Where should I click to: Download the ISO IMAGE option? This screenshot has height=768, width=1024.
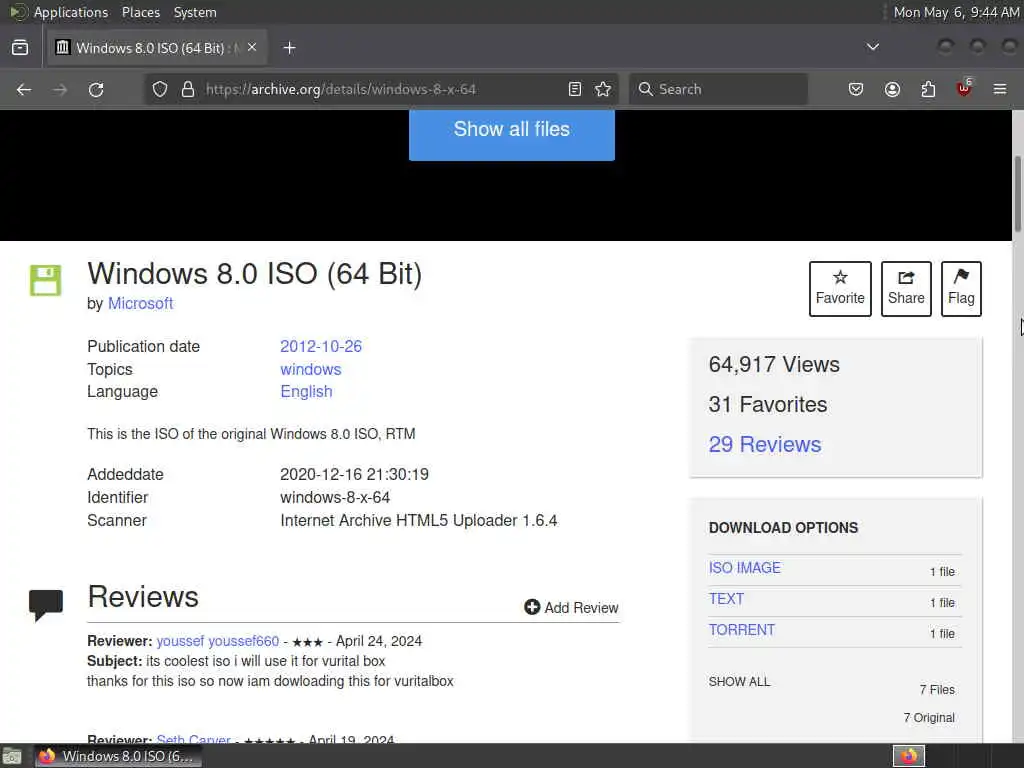pos(744,568)
